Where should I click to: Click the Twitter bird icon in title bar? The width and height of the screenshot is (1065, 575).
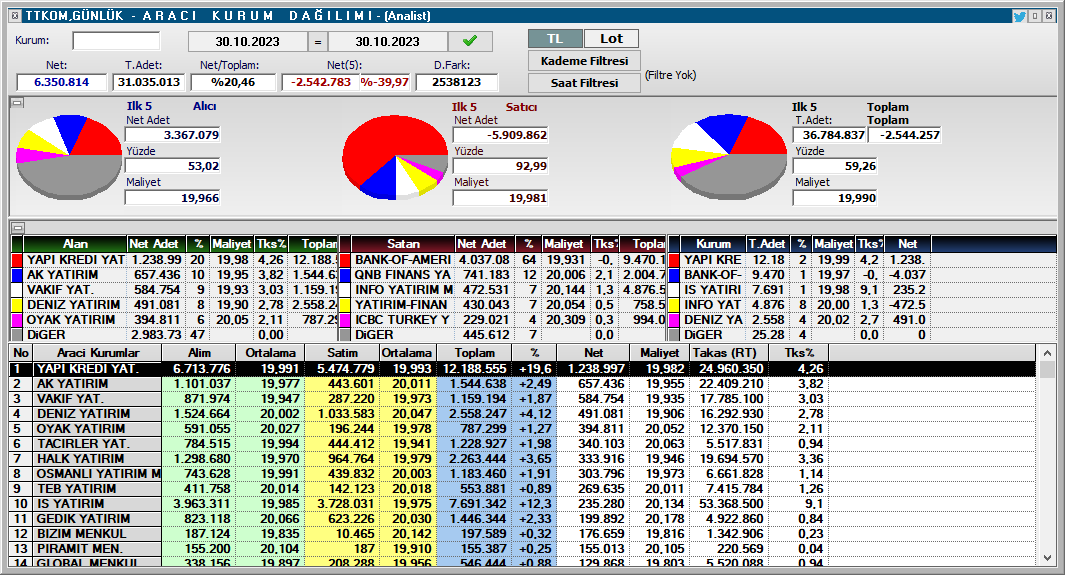[x=1019, y=16]
